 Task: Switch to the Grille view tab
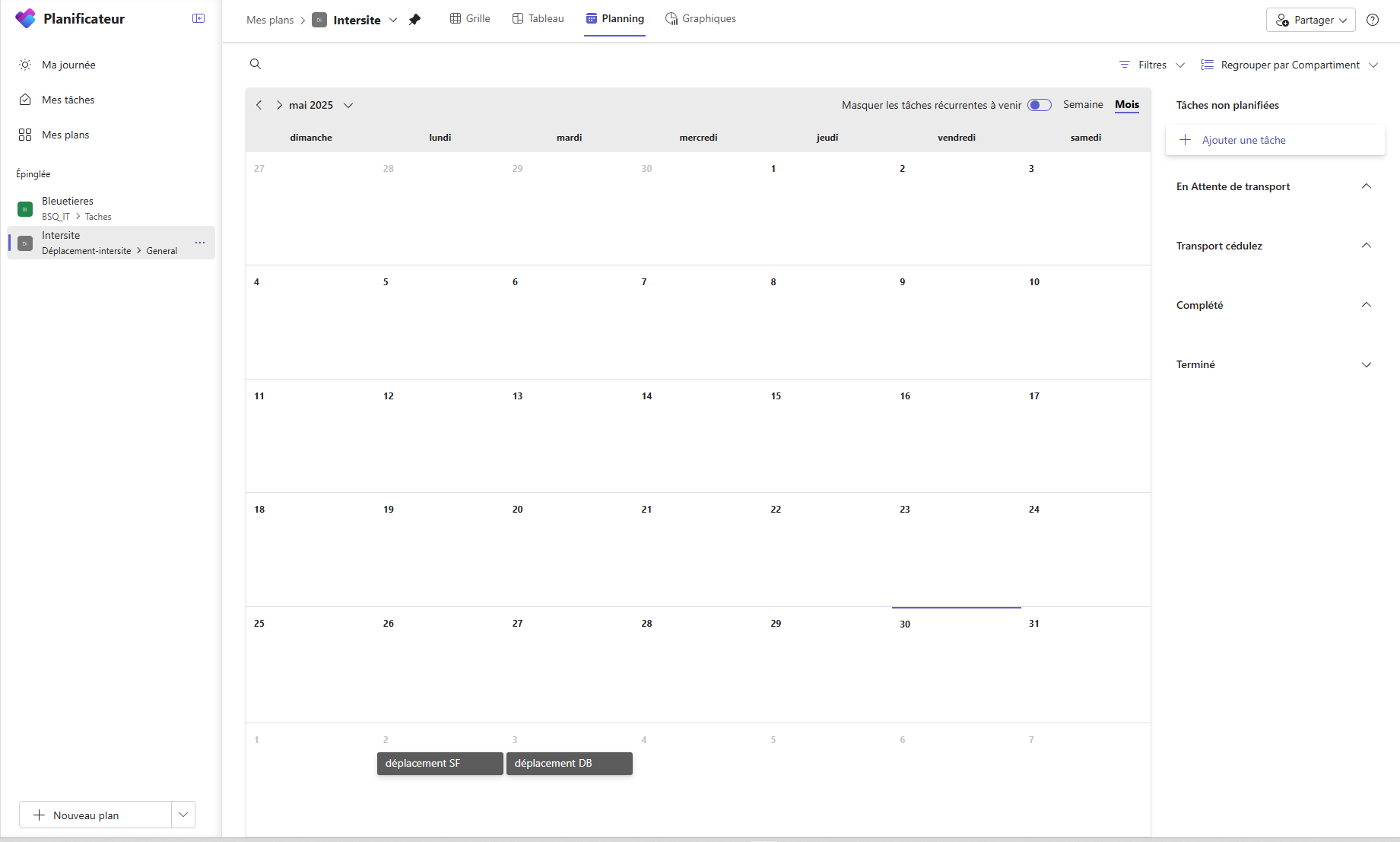point(470,18)
